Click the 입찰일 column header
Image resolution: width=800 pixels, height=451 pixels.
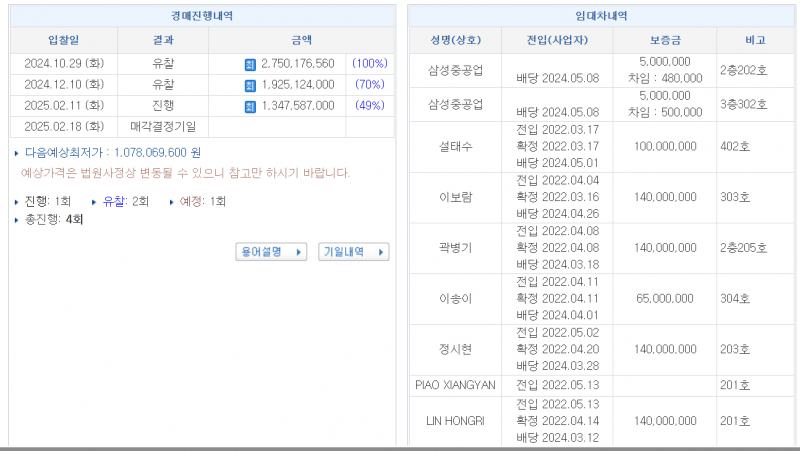point(64,40)
